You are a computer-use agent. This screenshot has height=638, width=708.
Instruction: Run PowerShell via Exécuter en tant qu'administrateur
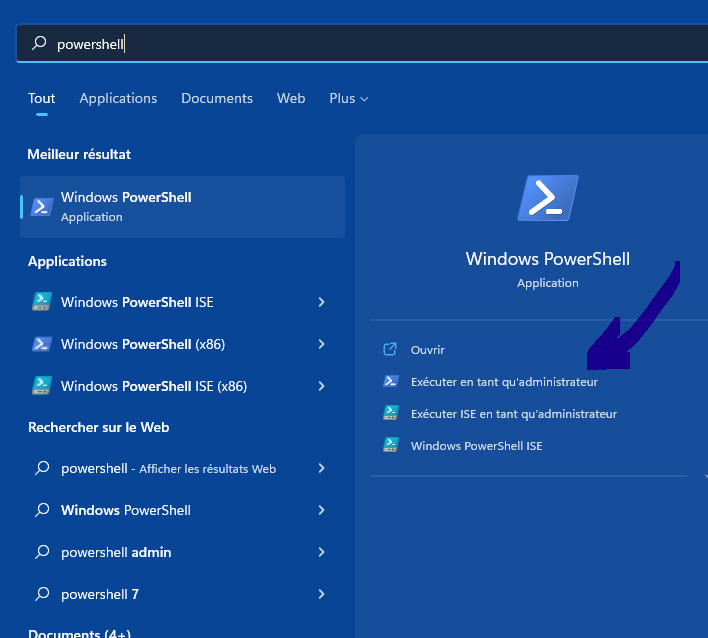pyautogui.click(x=504, y=382)
